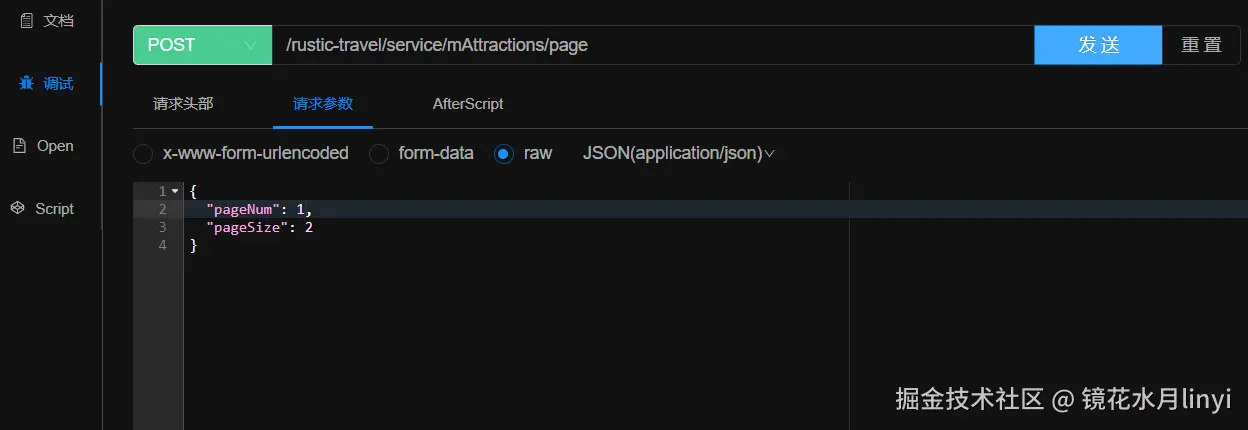Switch to 请求头部 tab
Viewport: 1248px width, 430px height.
pyautogui.click(x=183, y=103)
